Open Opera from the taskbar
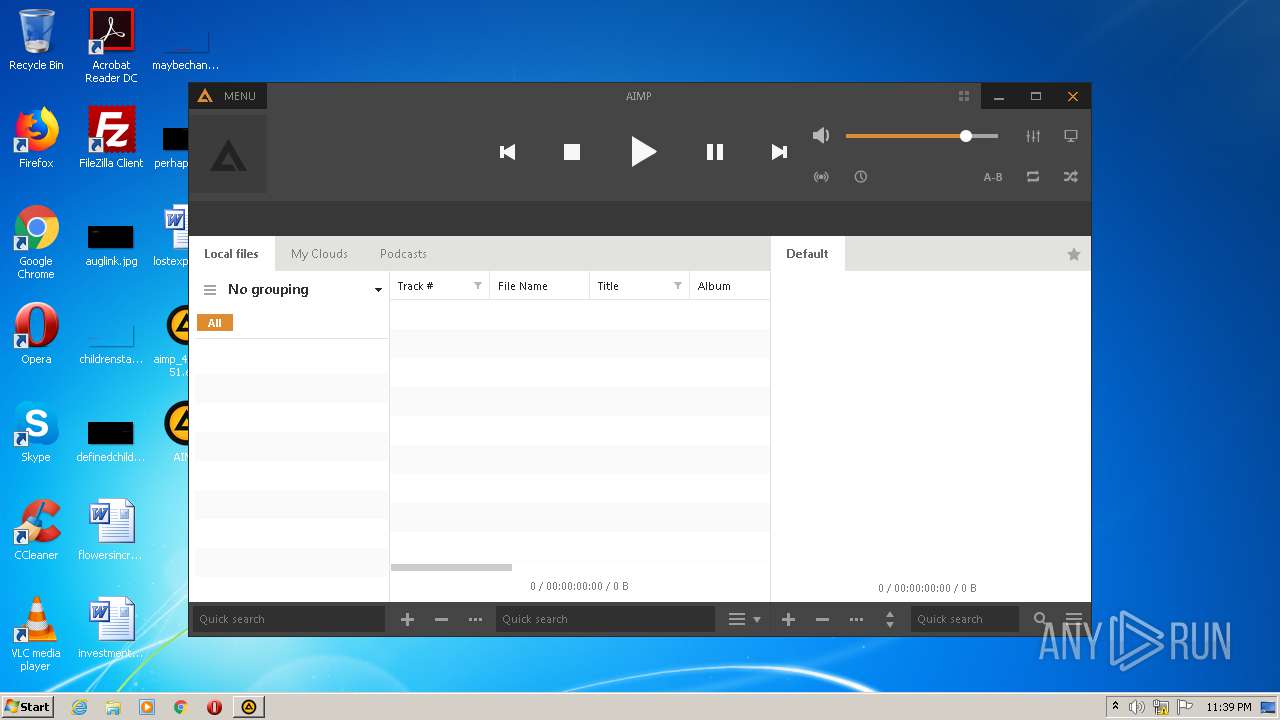 coord(214,707)
